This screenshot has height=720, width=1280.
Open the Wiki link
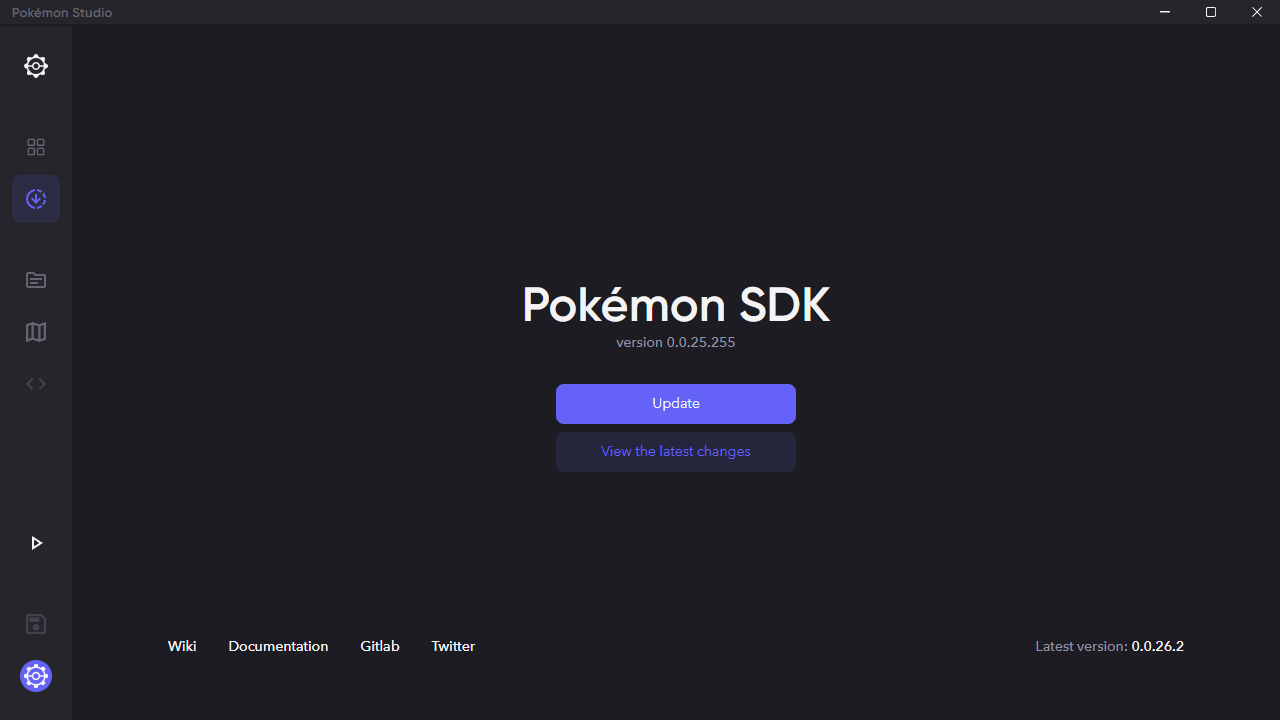coord(182,646)
